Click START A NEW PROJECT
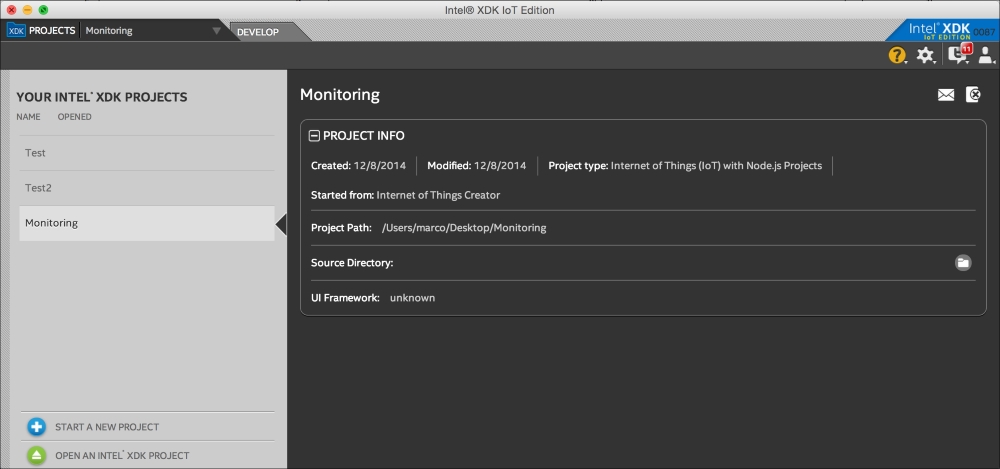 107,427
